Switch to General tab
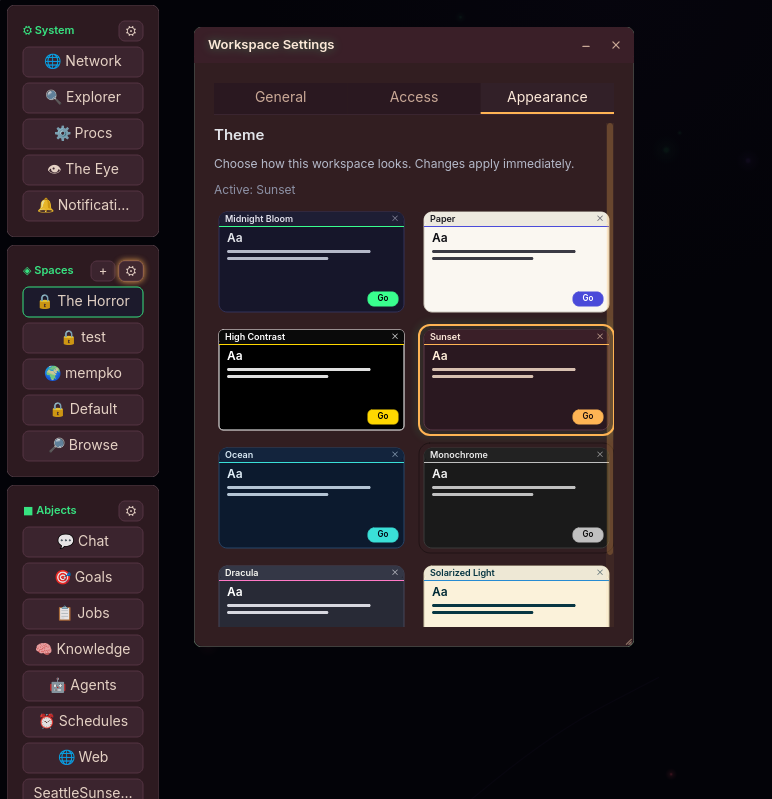This screenshot has width=772, height=799. coord(281,97)
